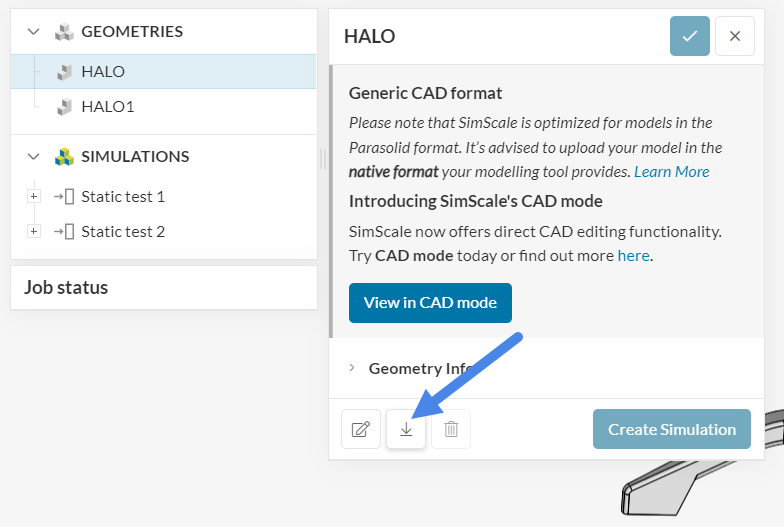Select HALO geometry in the tree
The image size is (784, 527).
point(103,72)
